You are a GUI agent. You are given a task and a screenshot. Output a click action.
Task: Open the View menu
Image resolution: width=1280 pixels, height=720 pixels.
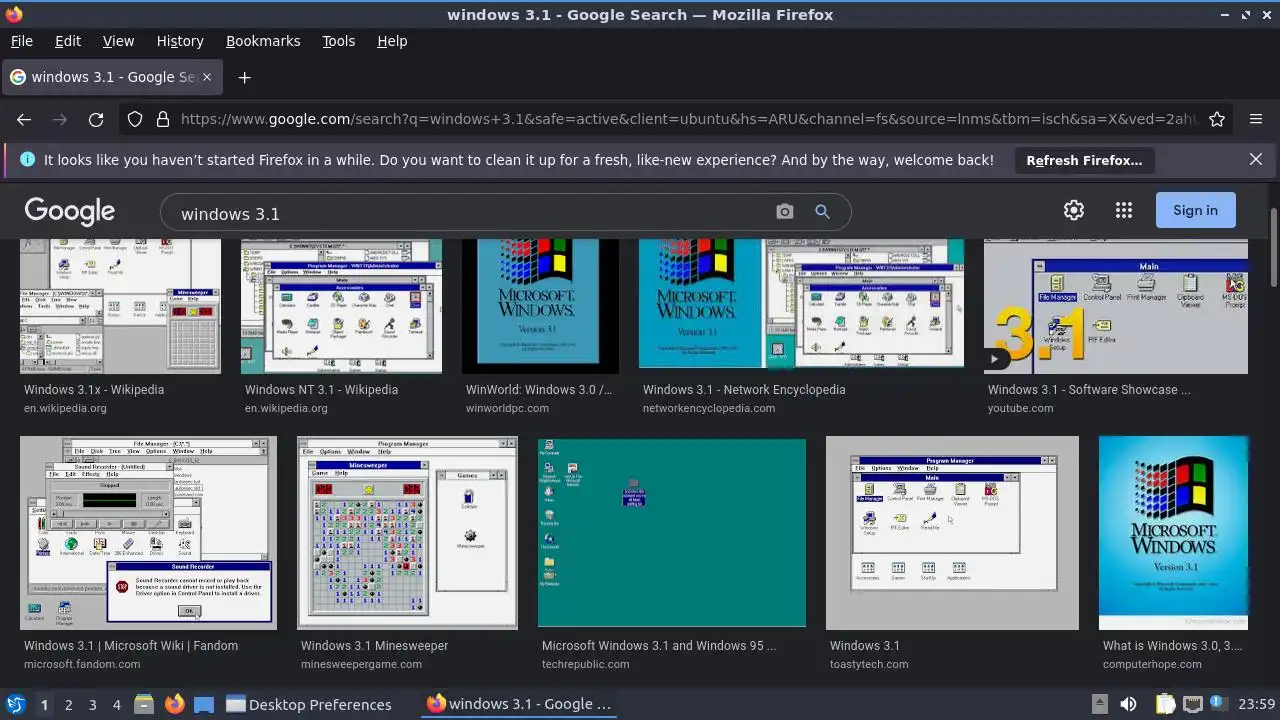coord(118,41)
